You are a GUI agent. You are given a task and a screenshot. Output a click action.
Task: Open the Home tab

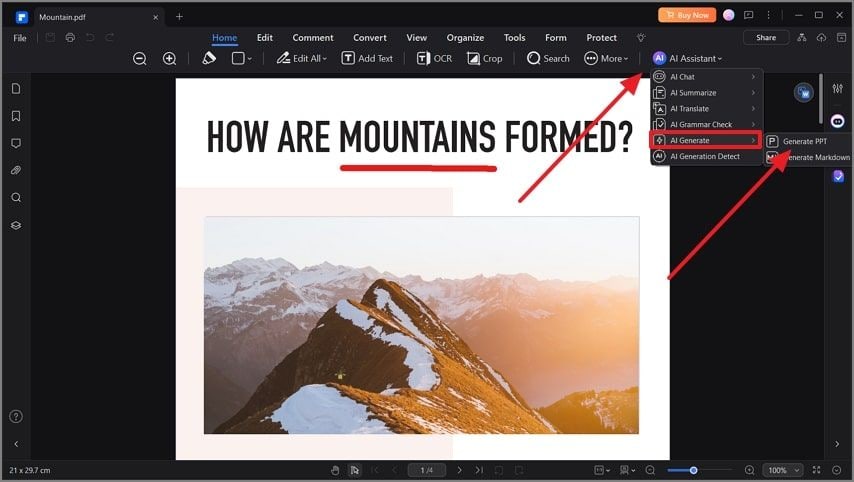tap(224, 38)
